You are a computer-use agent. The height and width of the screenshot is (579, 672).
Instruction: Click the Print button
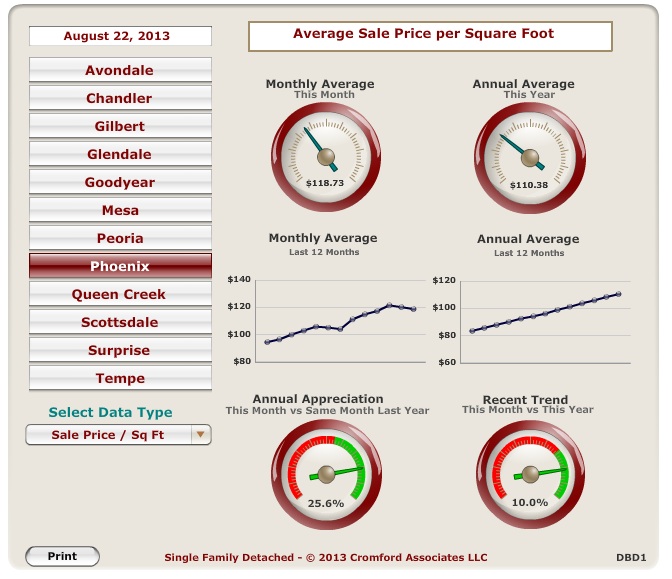coord(63,556)
